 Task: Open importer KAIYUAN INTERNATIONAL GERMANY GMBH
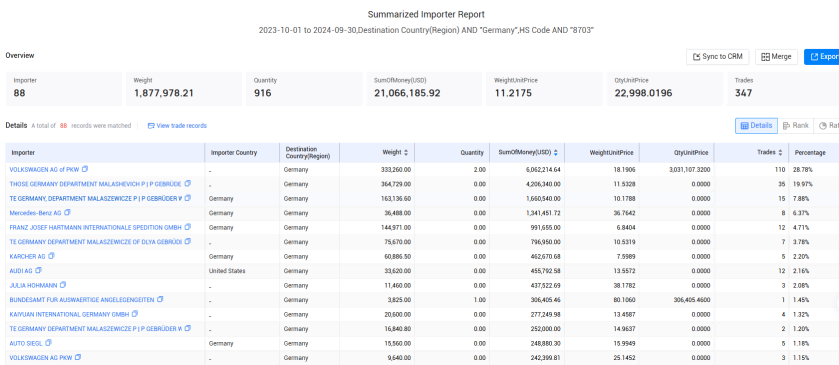point(69,314)
